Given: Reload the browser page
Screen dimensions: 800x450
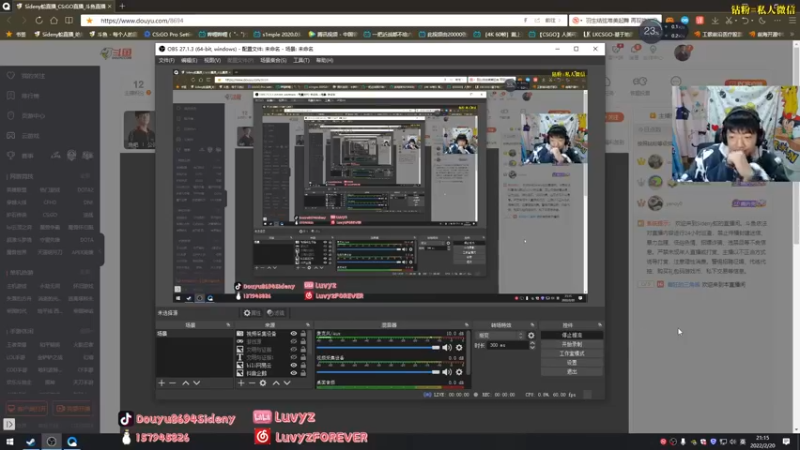Looking at the screenshot, I should click(x=39, y=20).
